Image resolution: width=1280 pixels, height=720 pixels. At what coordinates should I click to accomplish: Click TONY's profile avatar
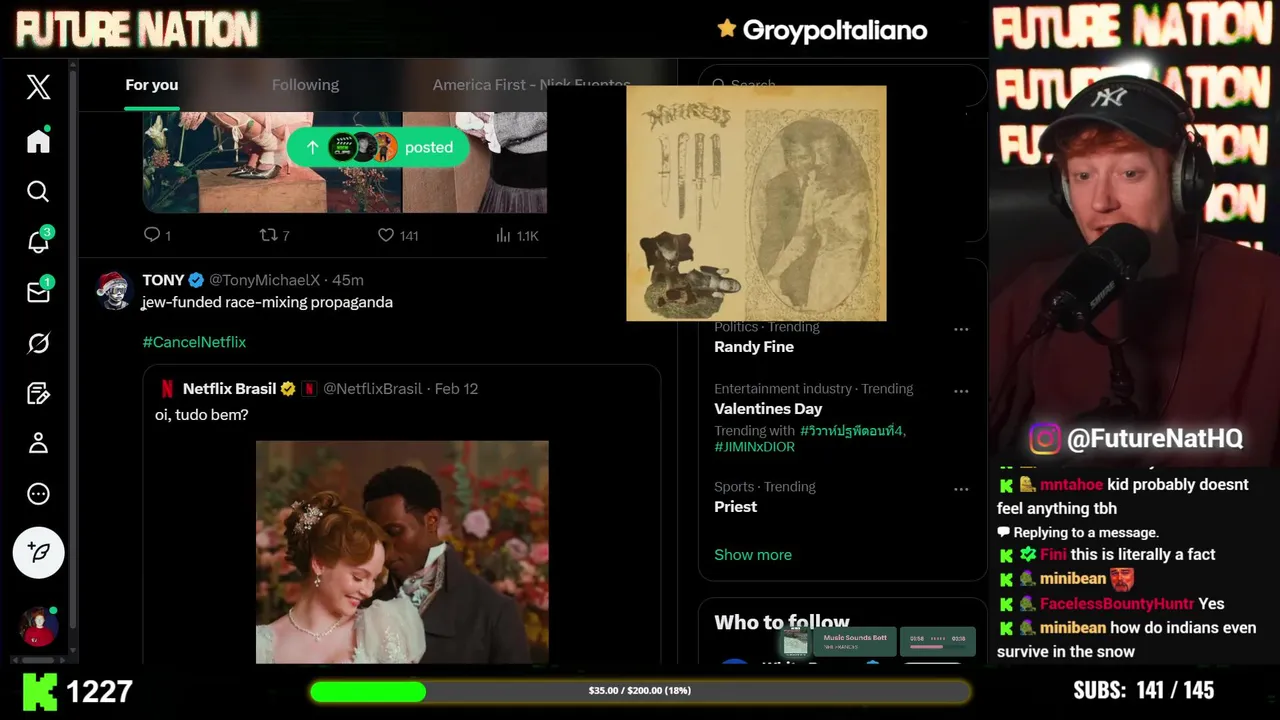coord(114,290)
